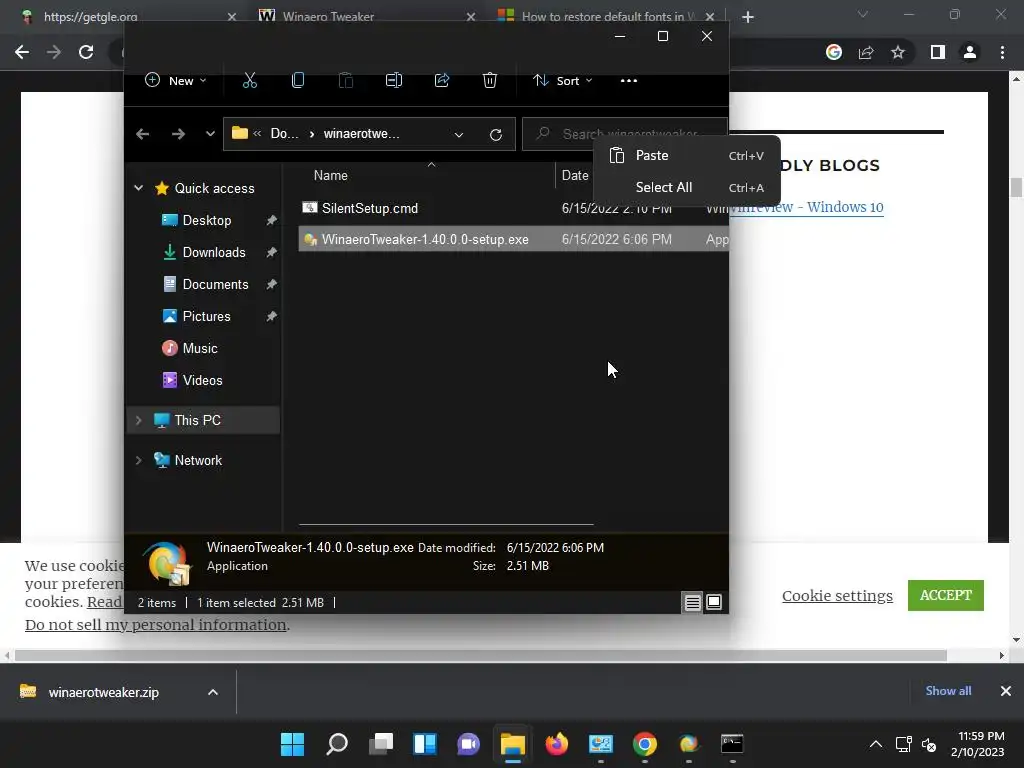Click the green ACCEPT cookies button
The width and height of the screenshot is (1024, 768).
click(x=946, y=596)
